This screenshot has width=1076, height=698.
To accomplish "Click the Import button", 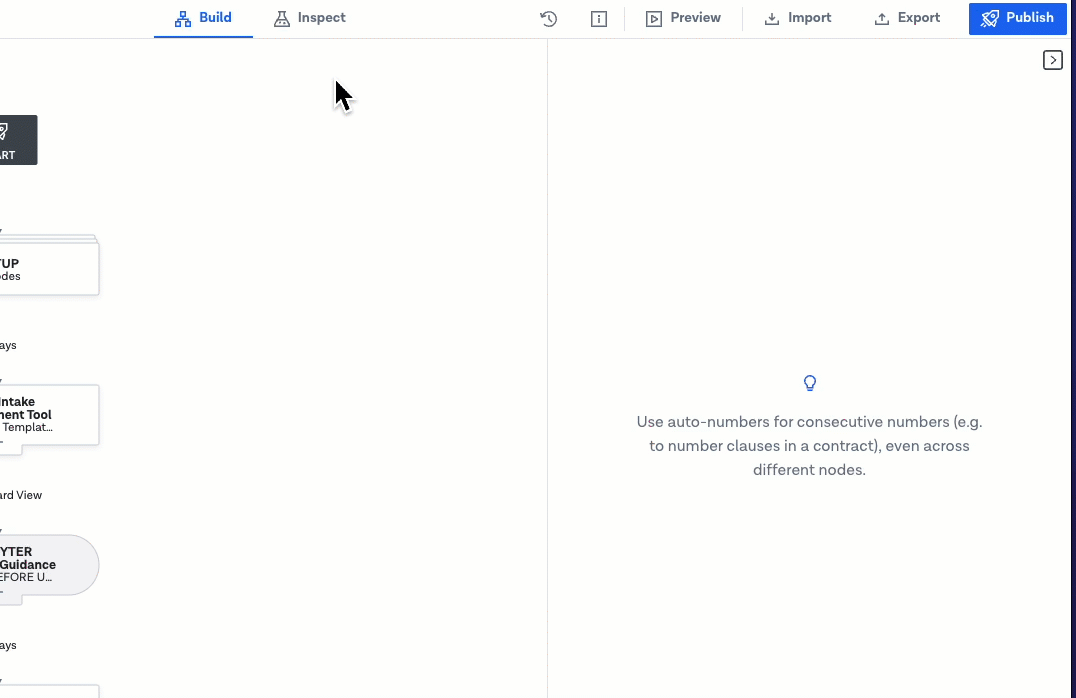I will [x=797, y=19].
